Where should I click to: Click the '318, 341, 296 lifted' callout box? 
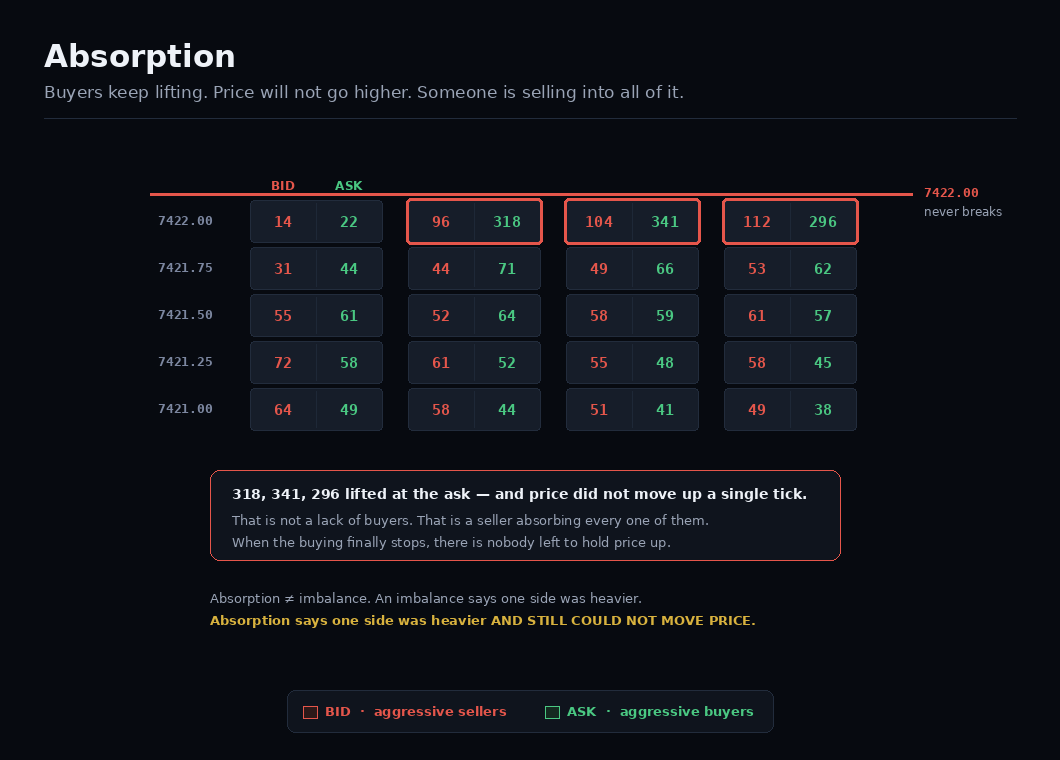[x=525, y=515]
